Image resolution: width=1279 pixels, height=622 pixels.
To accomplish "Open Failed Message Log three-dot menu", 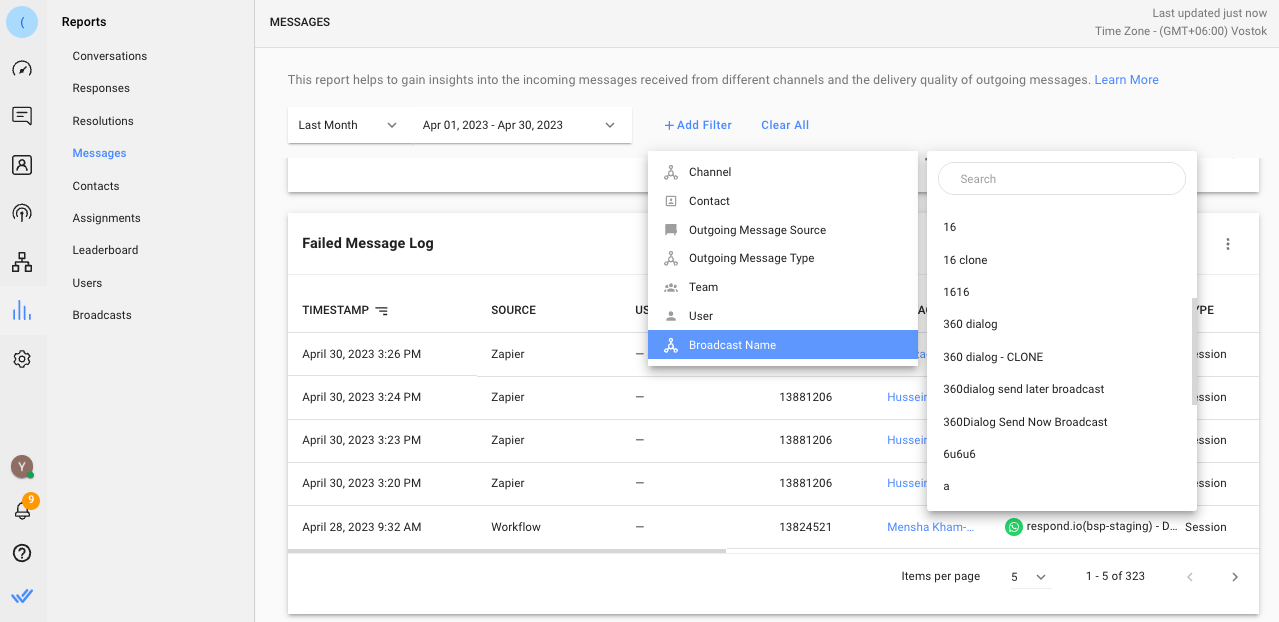I will coord(1228,244).
